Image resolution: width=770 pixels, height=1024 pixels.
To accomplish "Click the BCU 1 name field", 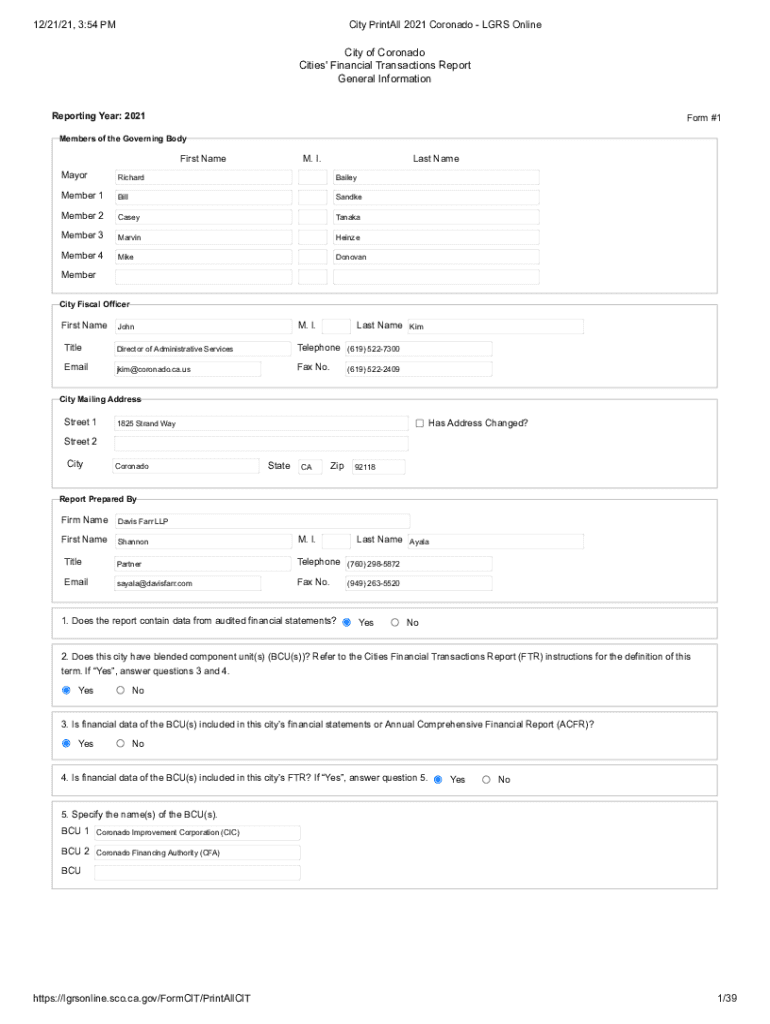I will click(x=197, y=832).
